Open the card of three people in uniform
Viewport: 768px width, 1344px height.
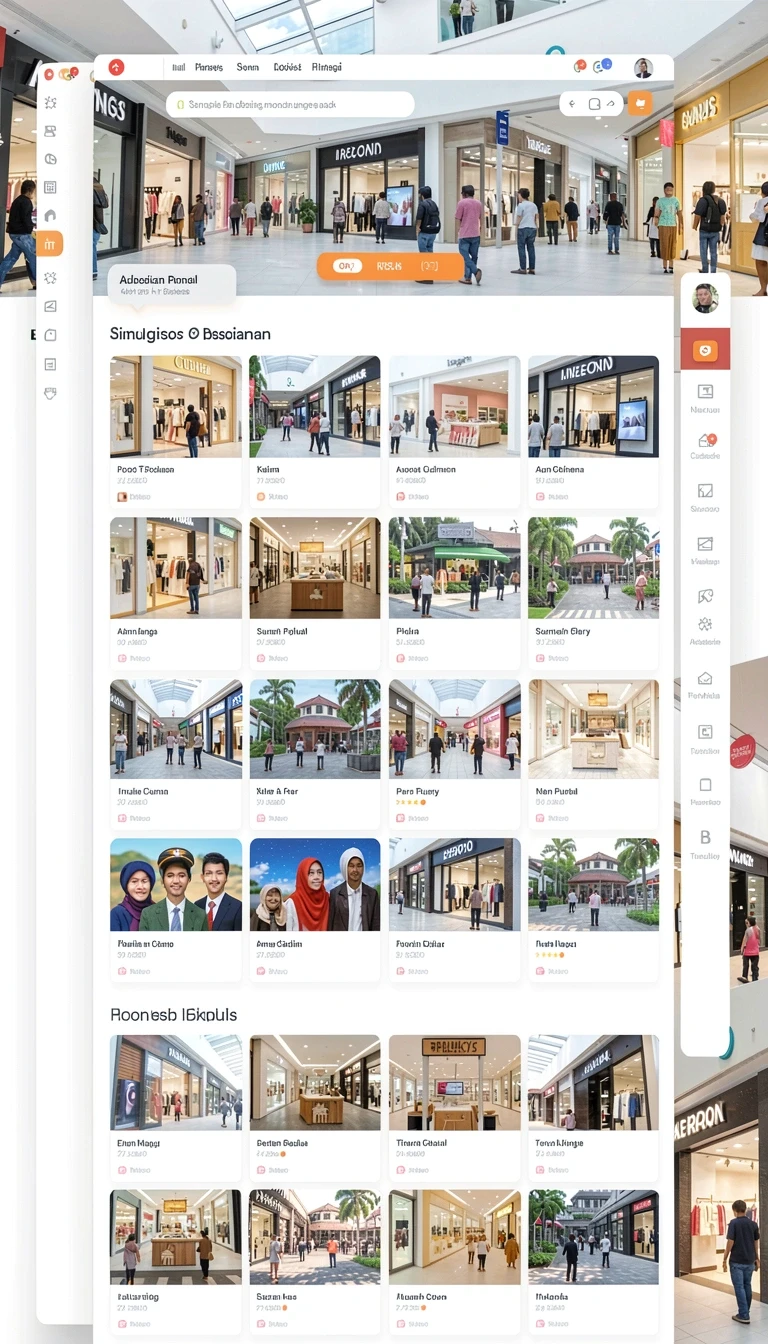pos(176,885)
